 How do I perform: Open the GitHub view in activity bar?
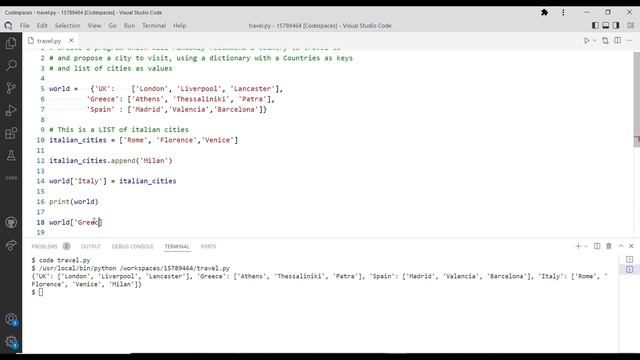(x=11, y=222)
